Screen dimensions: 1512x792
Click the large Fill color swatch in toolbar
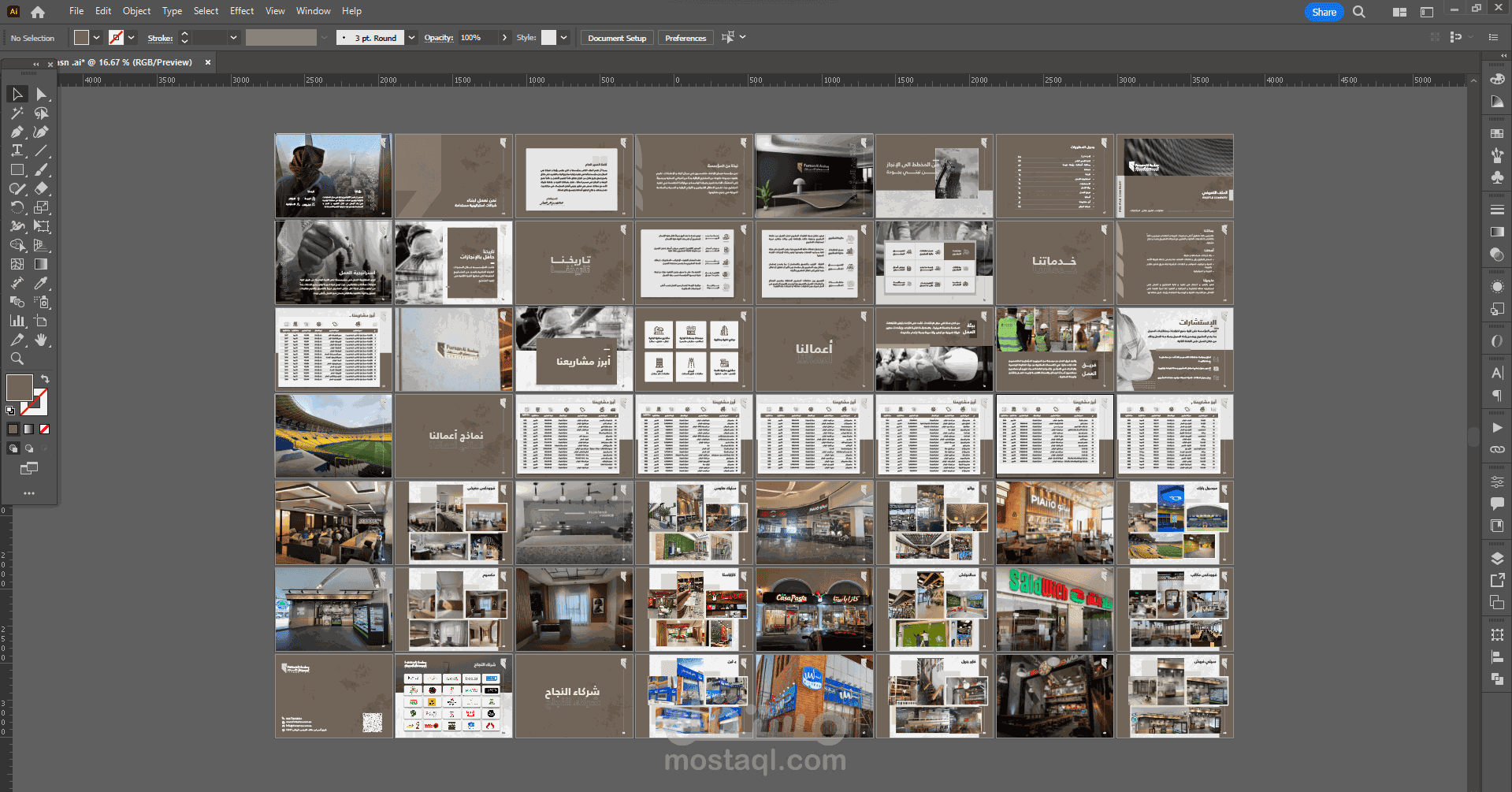tap(19, 387)
